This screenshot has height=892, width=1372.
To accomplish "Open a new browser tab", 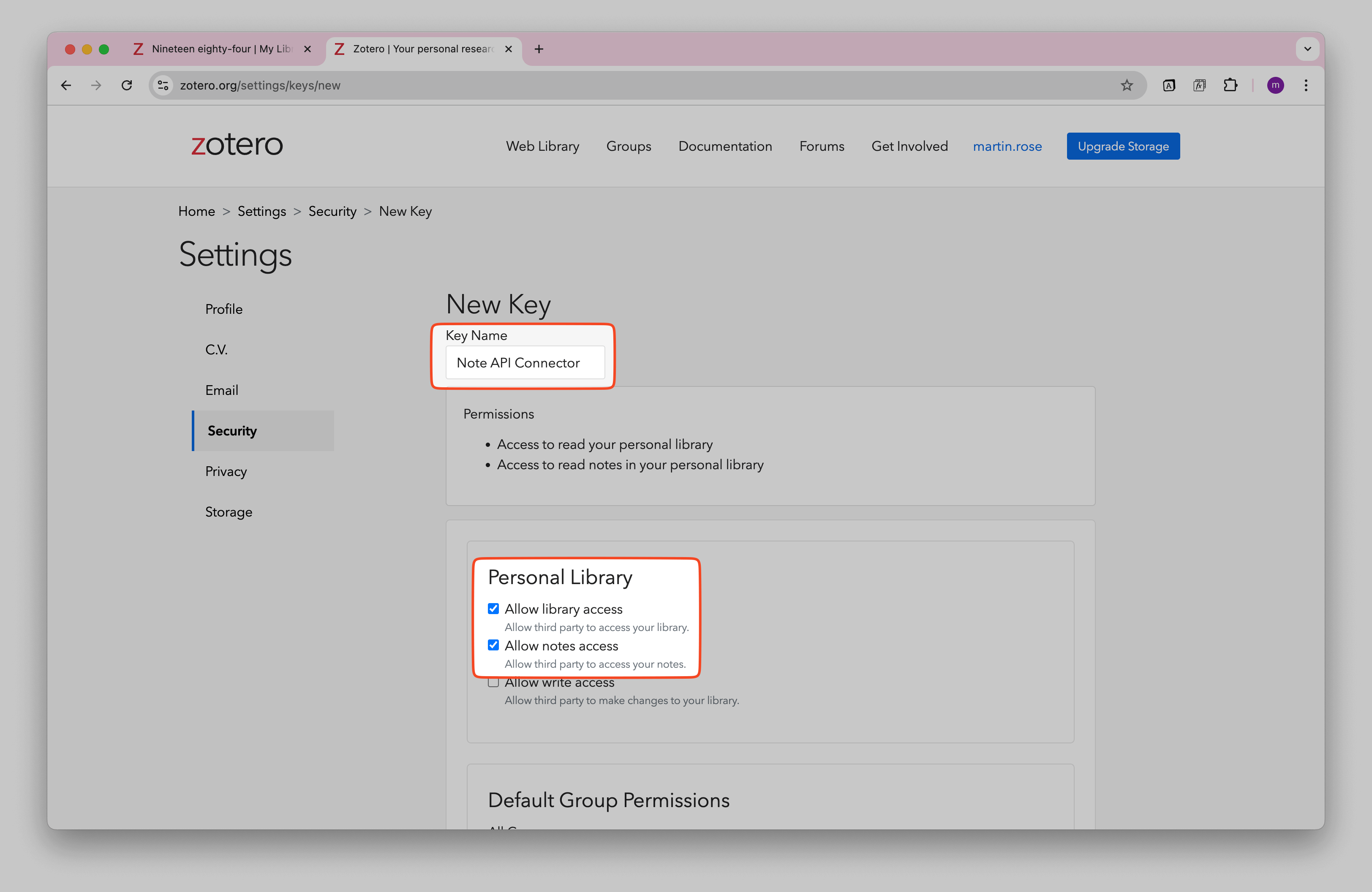I will (x=539, y=49).
